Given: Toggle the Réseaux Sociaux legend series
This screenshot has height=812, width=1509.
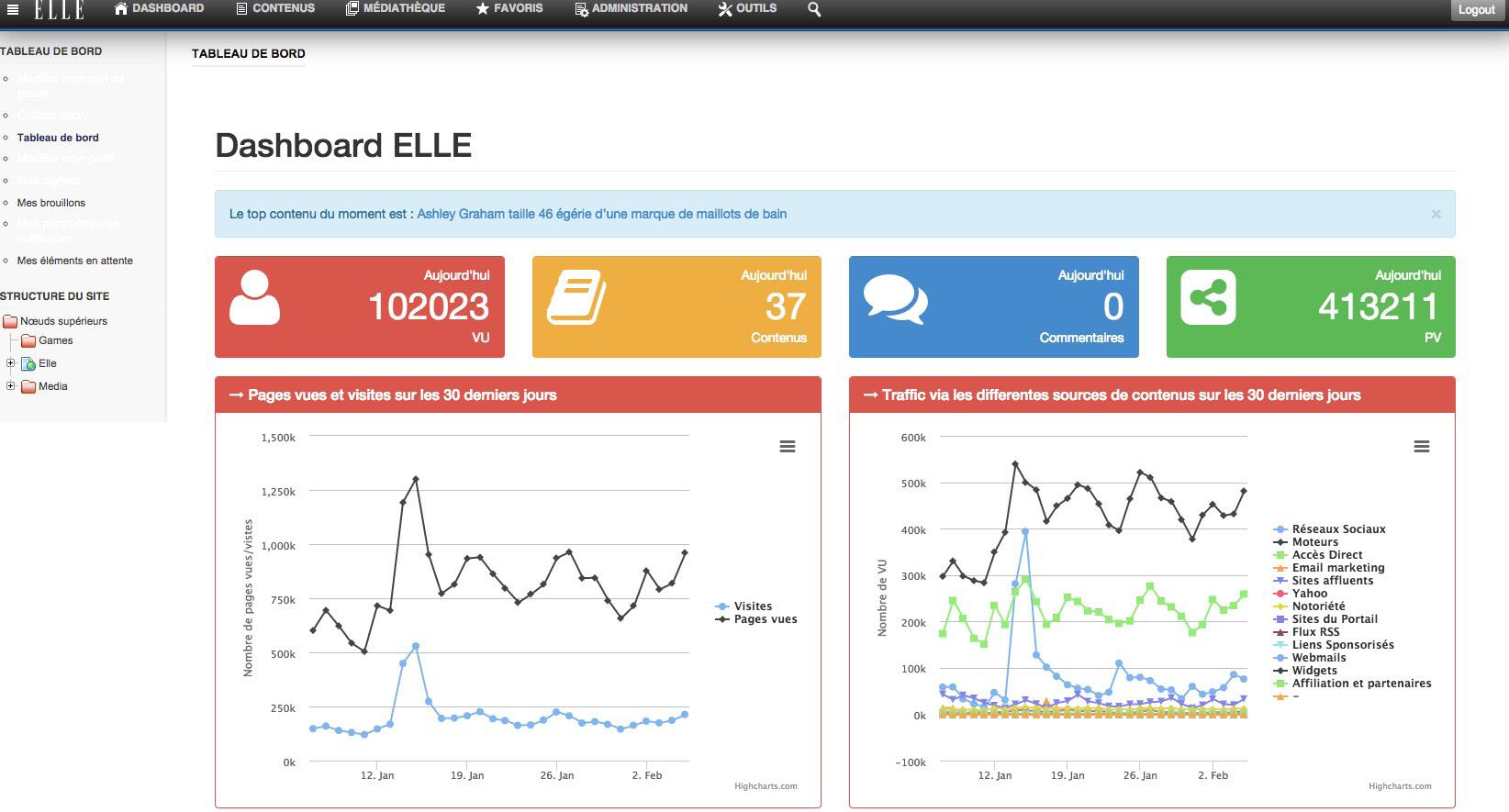Looking at the screenshot, I should (1329, 529).
